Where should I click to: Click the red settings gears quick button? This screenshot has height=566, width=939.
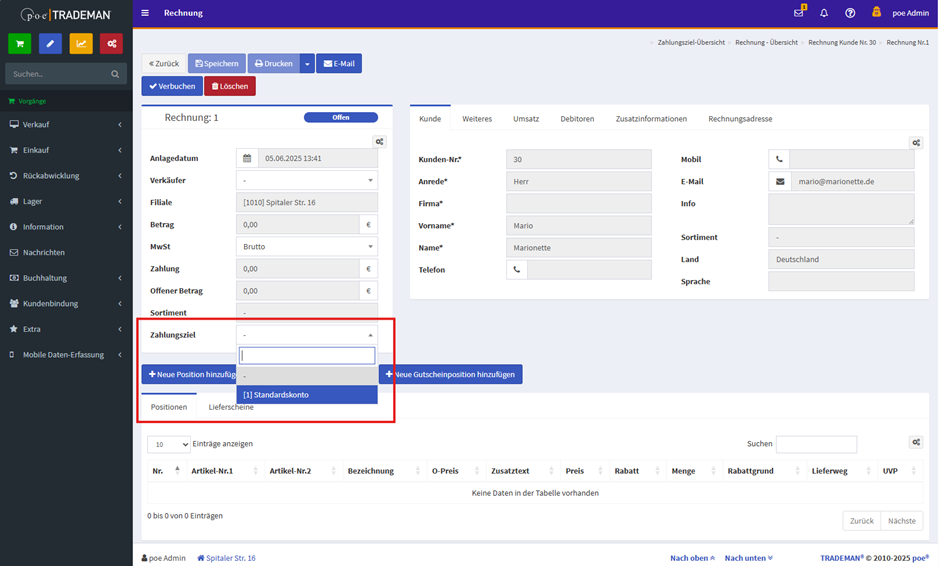(x=111, y=44)
